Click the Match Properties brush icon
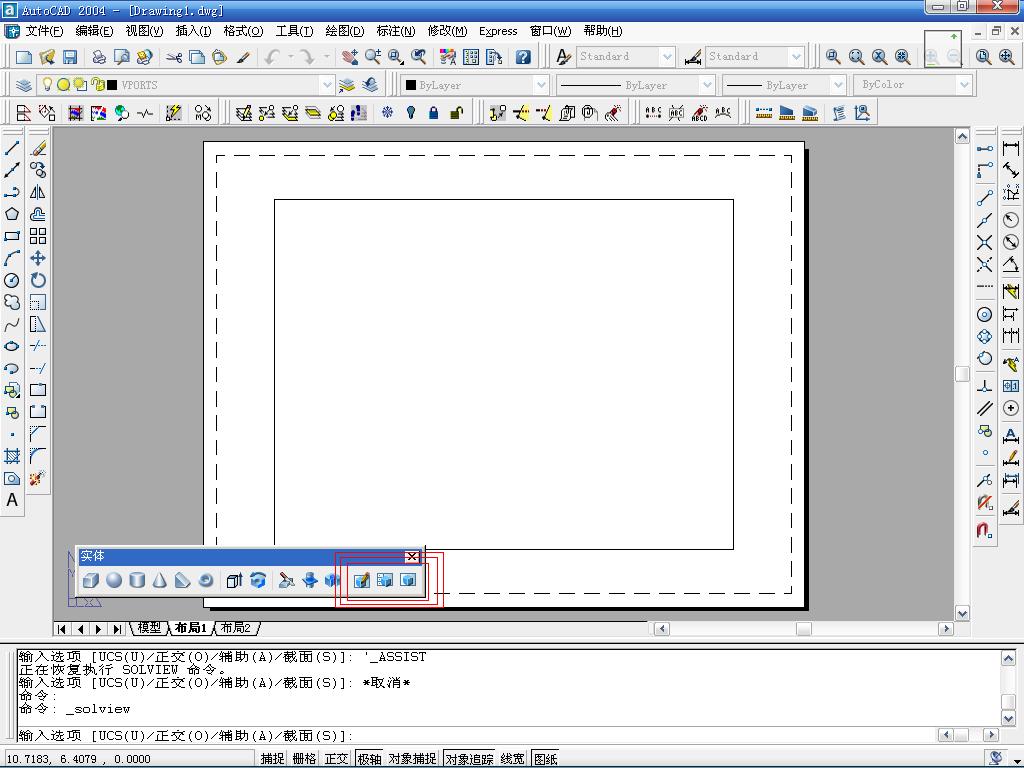This screenshot has width=1024, height=768. (243, 57)
